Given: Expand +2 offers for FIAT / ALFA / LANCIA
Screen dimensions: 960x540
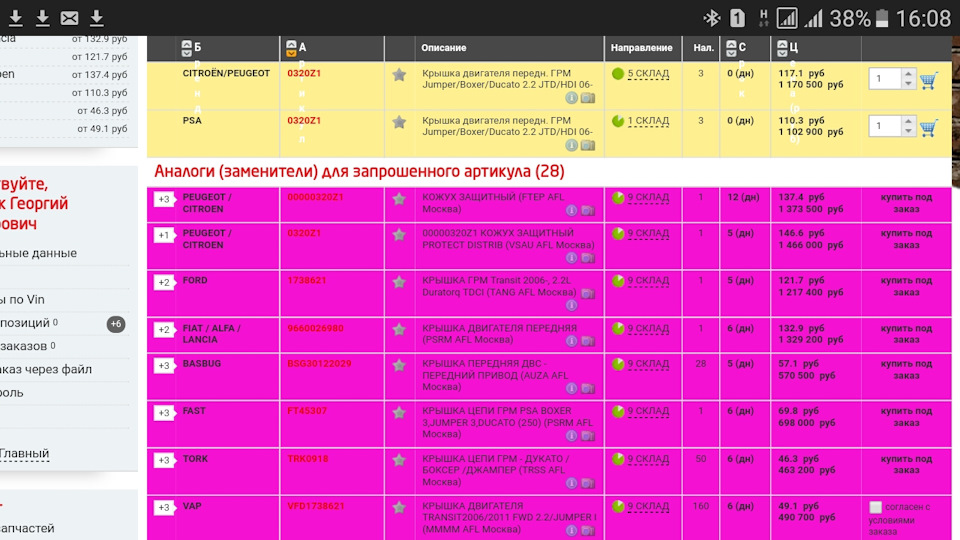Looking at the screenshot, I should click(x=164, y=329).
